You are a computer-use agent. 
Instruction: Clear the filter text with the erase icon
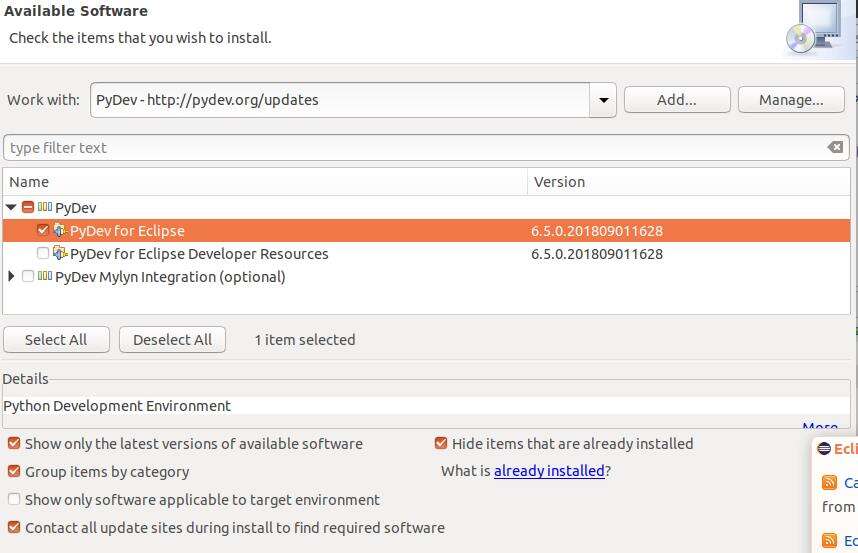point(835,147)
